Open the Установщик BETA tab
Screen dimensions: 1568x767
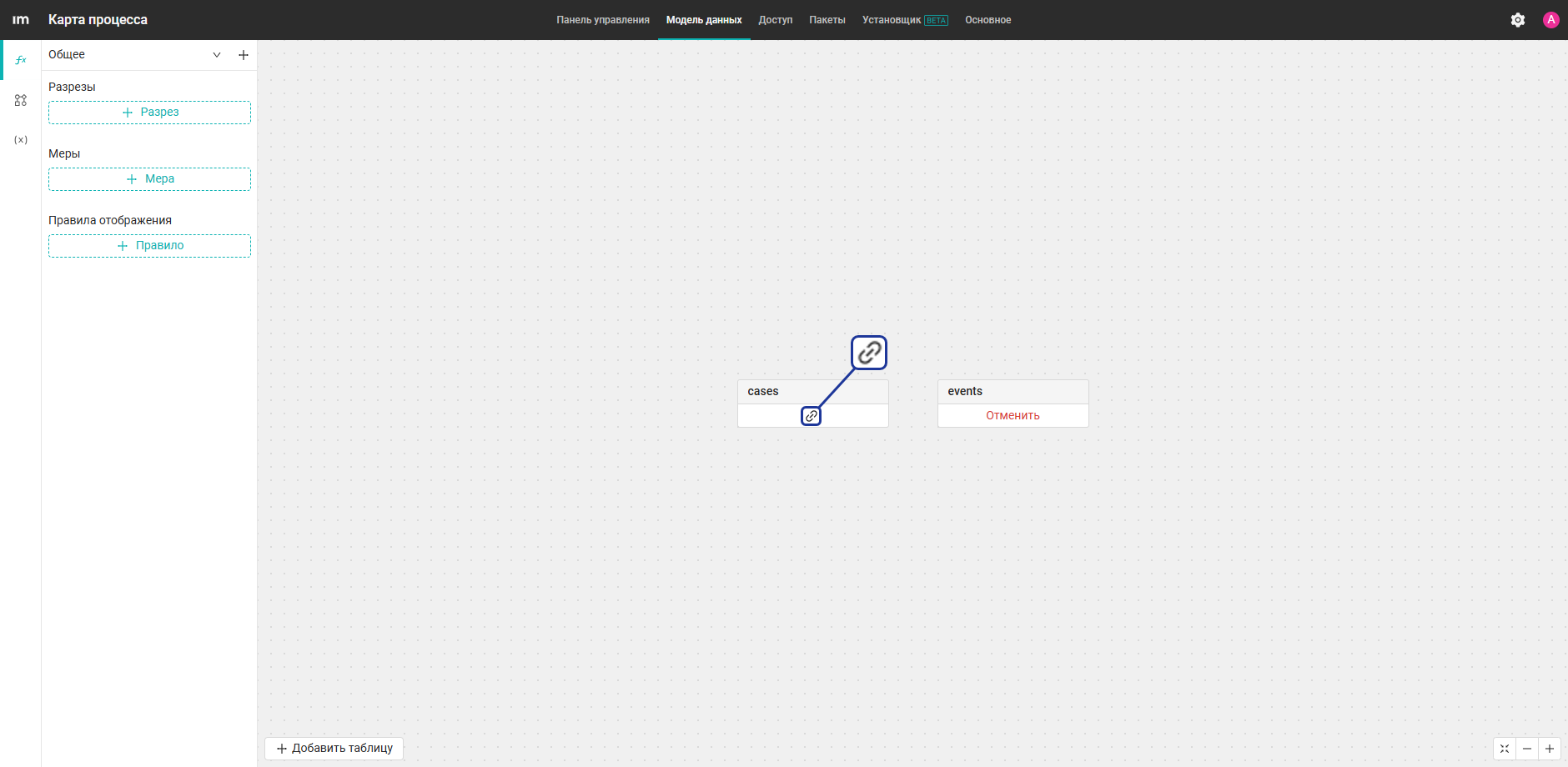point(905,20)
